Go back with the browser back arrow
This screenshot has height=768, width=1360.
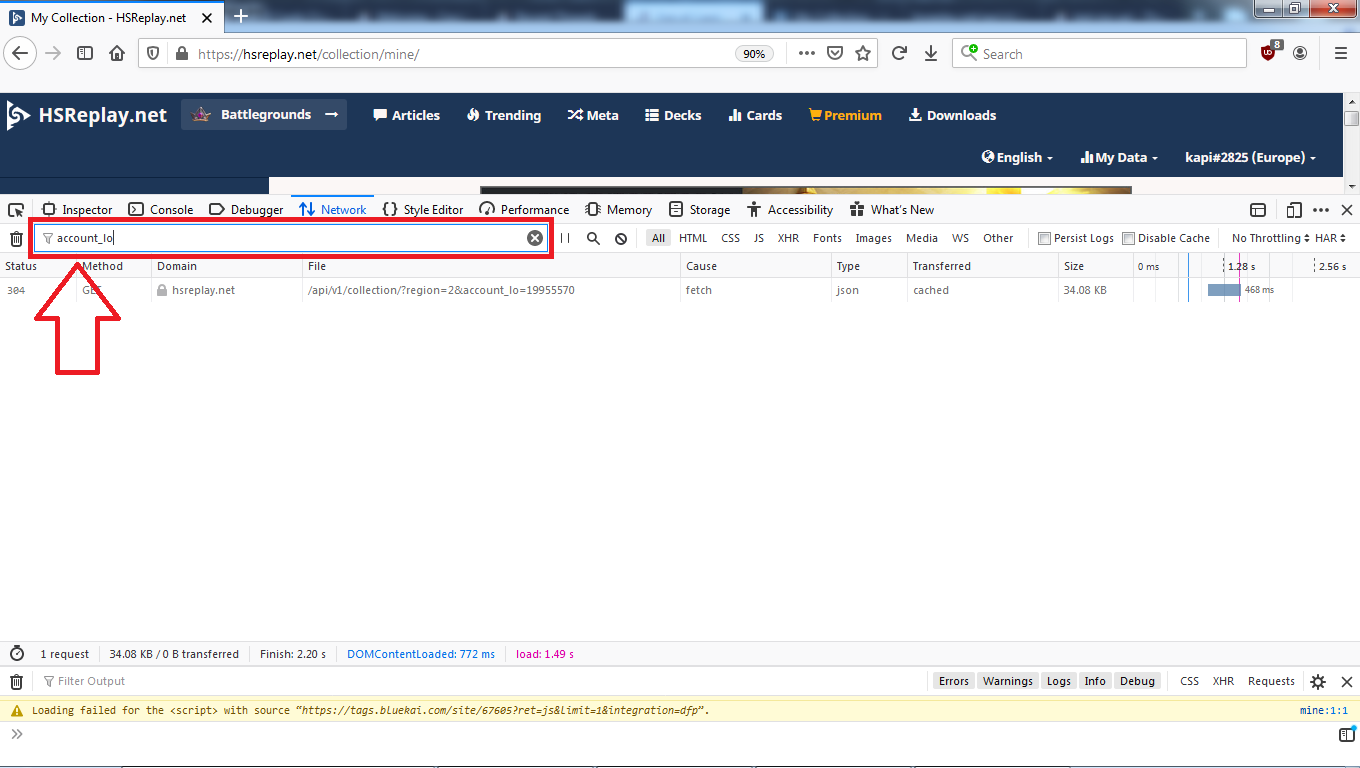click(x=21, y=53)
